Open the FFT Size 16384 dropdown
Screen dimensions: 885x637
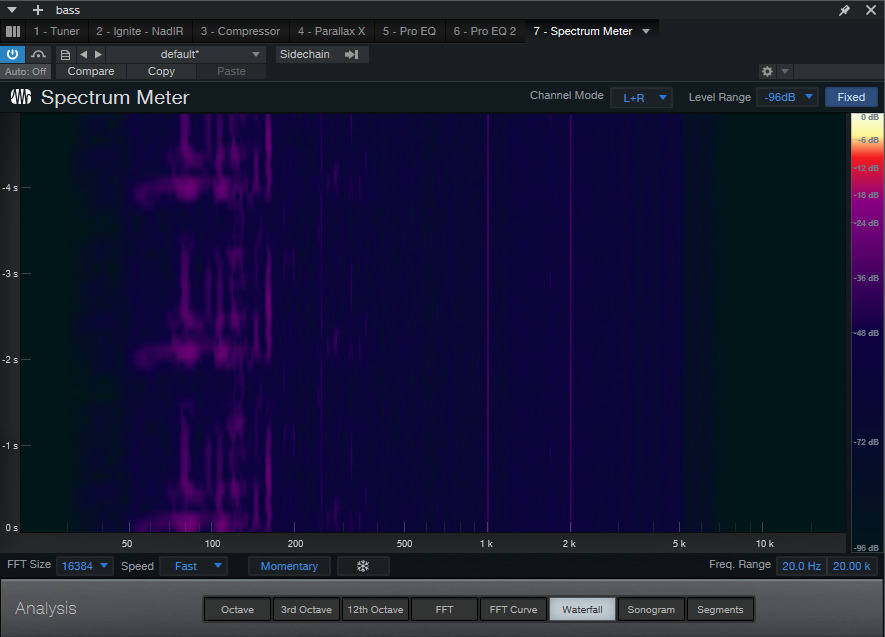click(85, 566)
